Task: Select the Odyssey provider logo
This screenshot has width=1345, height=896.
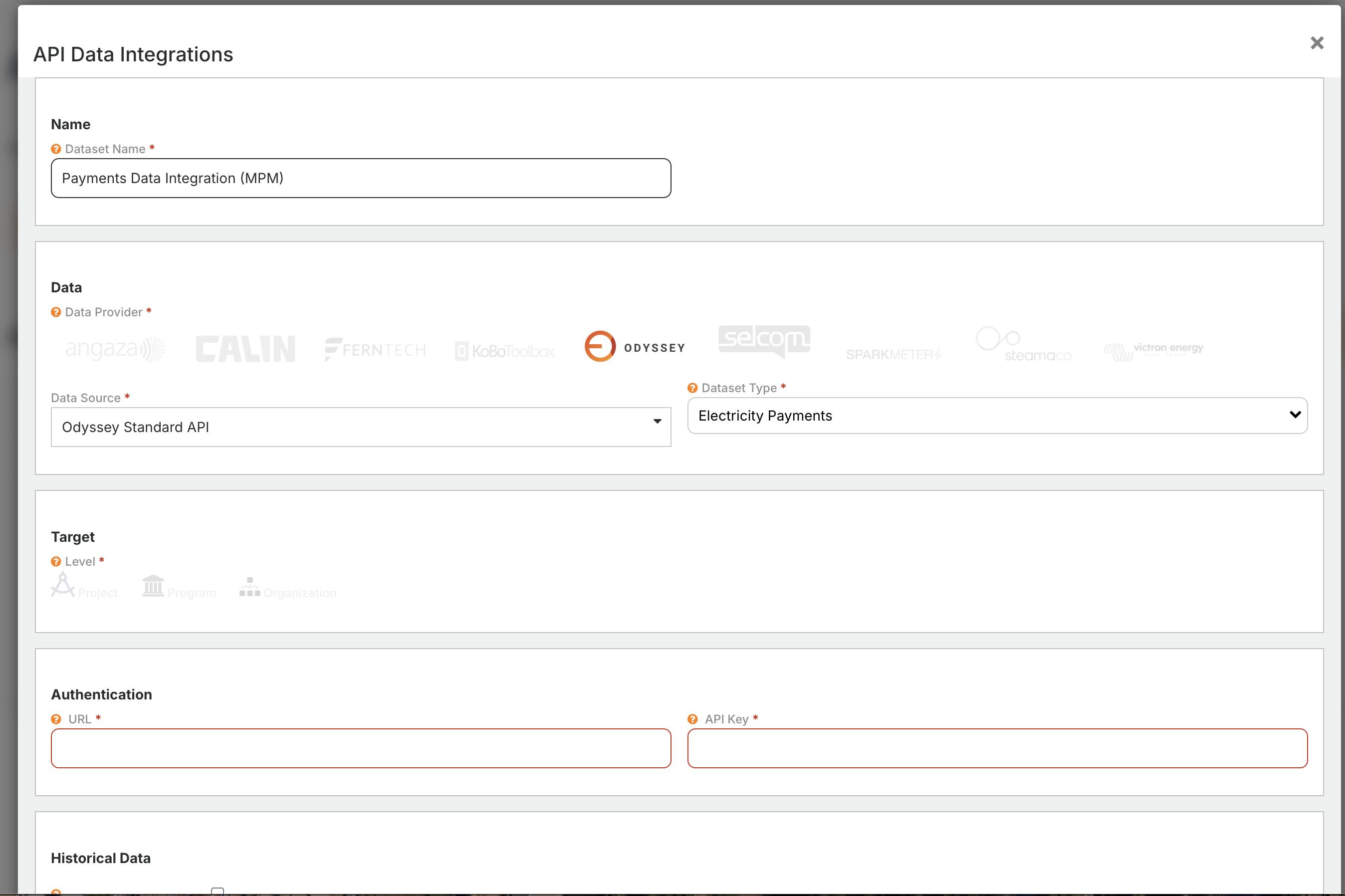Action: [x=634, y=346]
